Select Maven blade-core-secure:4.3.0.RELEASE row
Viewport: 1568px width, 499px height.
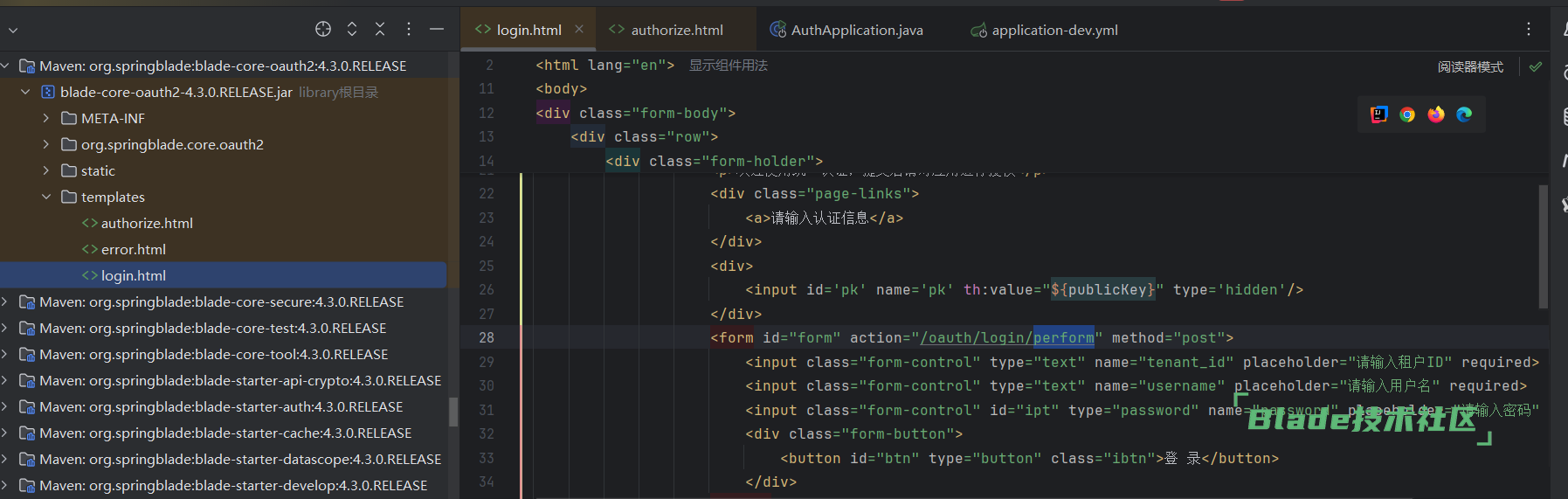[x=224, y=301]
